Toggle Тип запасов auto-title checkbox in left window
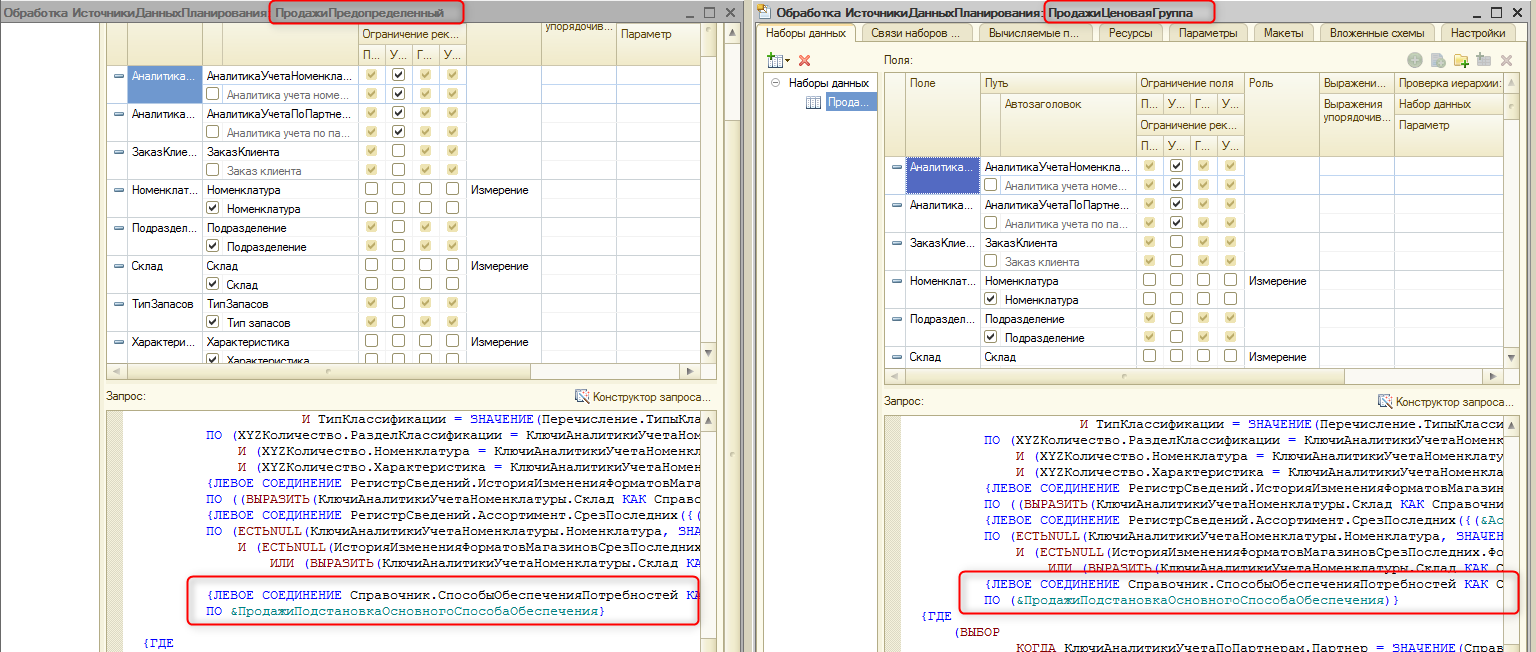 [213, 322]
